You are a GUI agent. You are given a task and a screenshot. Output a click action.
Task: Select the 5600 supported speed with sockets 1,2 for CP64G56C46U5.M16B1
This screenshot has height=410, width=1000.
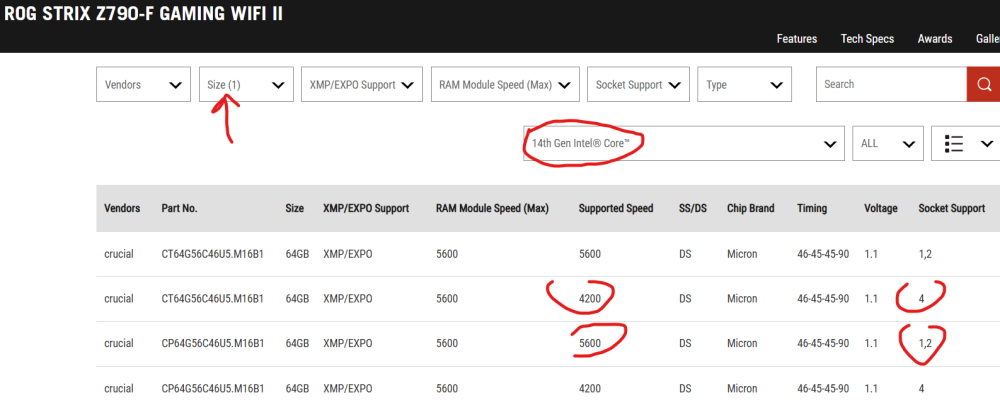590,343
